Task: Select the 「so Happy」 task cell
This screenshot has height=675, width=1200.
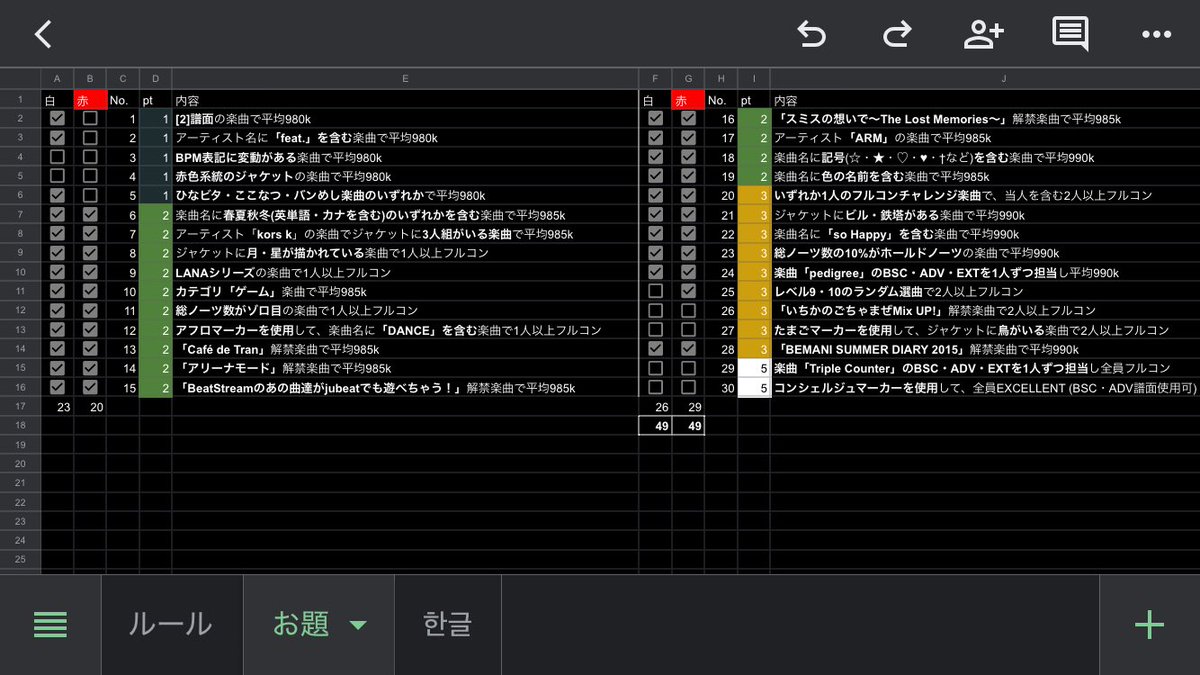Action: [x=985, y=234]
